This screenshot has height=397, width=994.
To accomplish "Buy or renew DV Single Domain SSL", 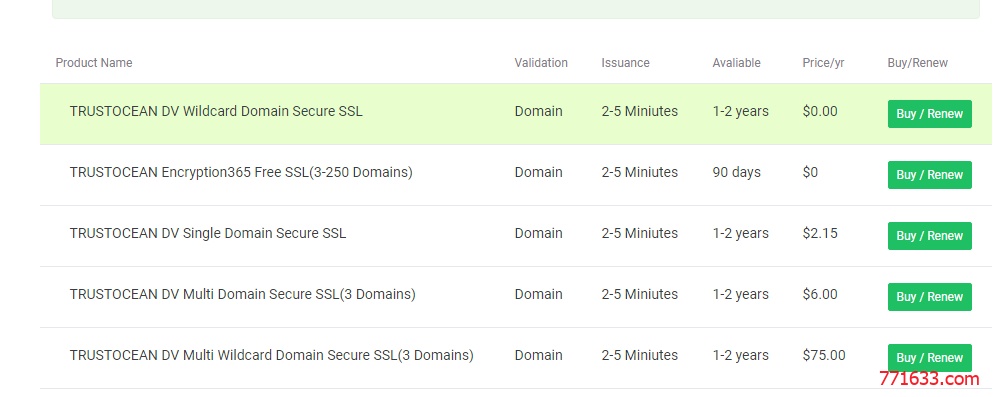I will coord(929,236).
